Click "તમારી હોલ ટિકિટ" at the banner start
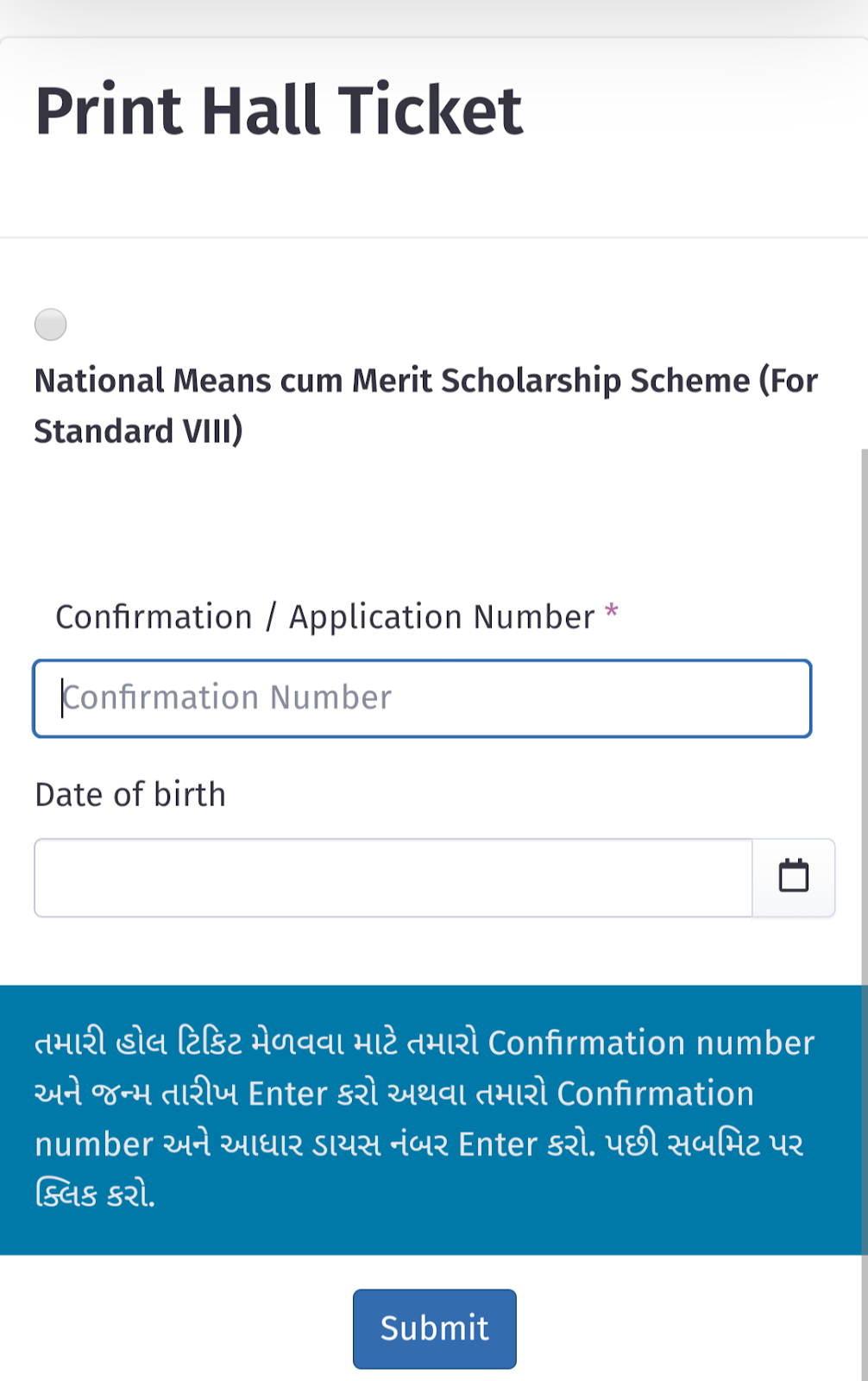868x1381 pixels. pos(138,1044)
